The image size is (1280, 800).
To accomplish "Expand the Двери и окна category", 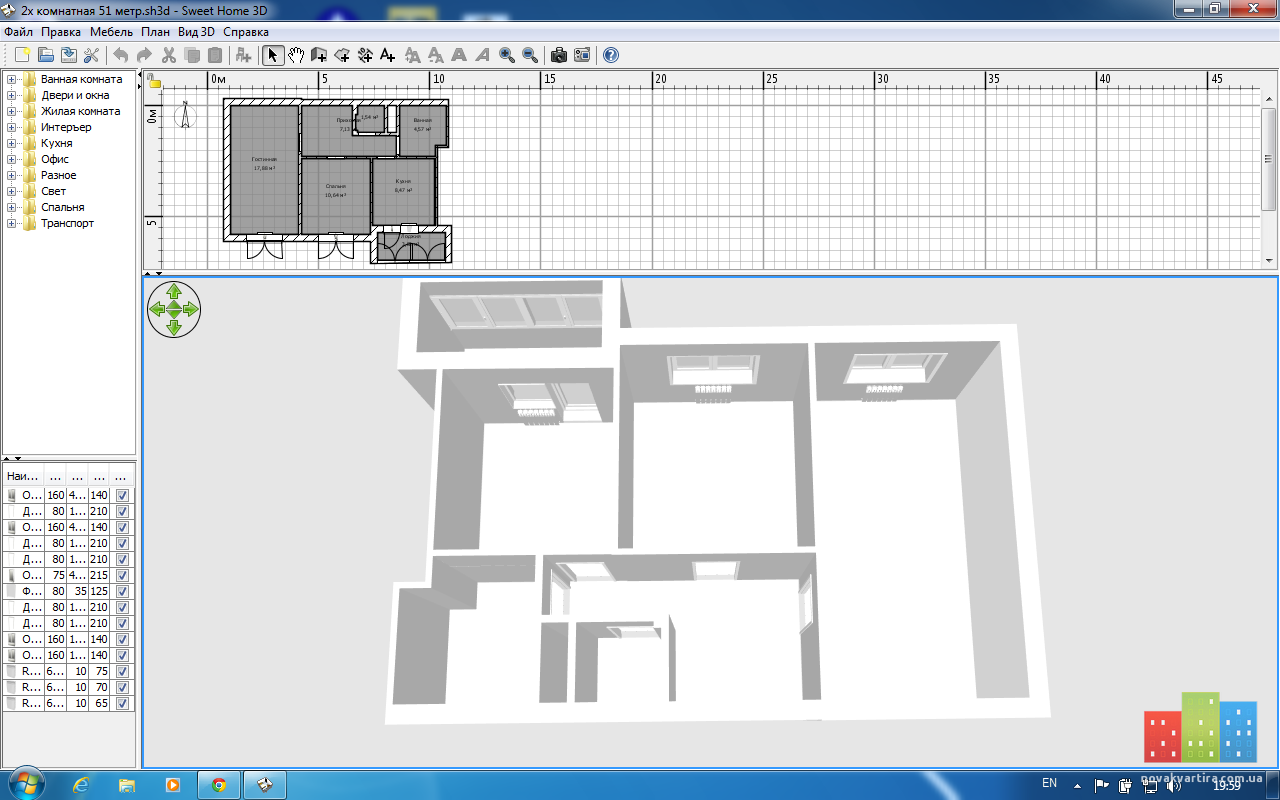I will click(11, 95).
